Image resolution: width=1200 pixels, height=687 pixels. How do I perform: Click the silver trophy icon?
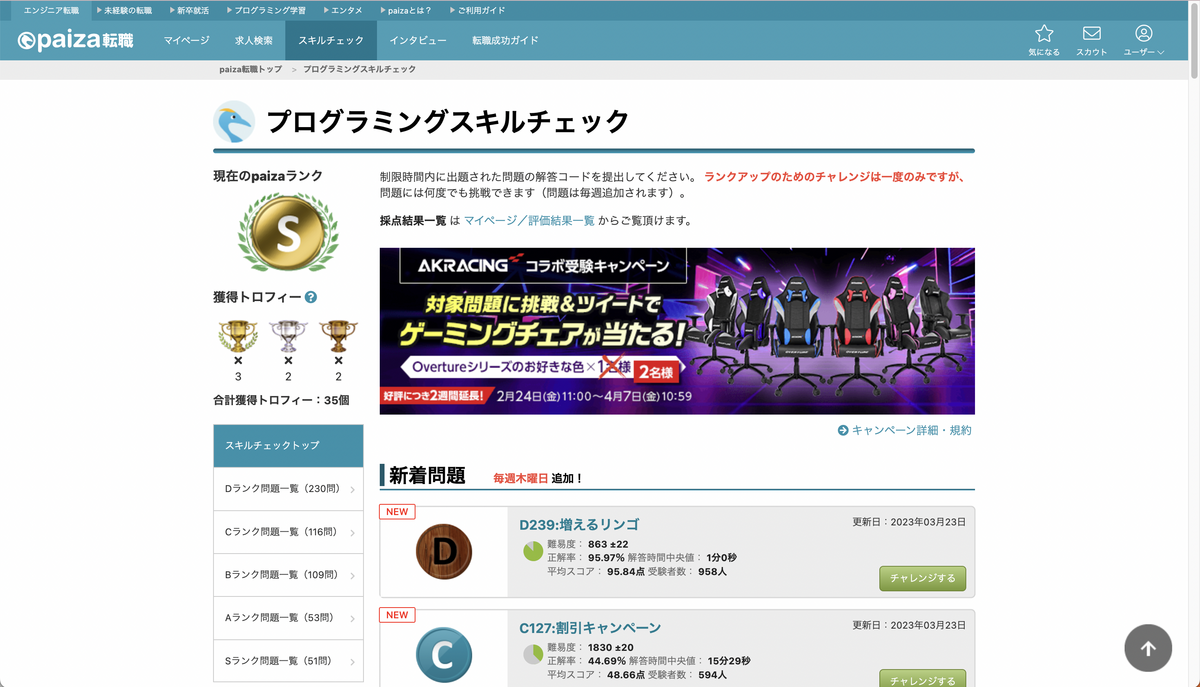click(x=288, y=336)
